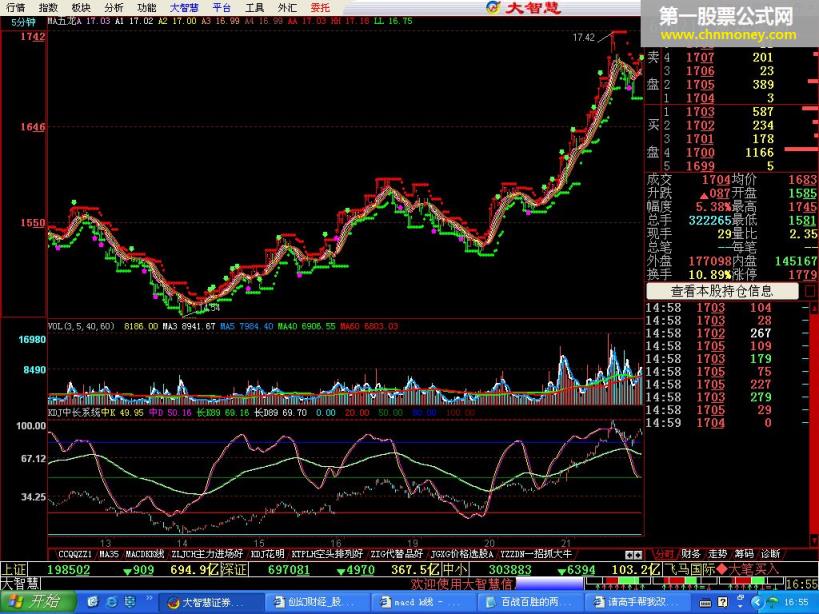Switch to the 走势 side tab
Viewport: 819px width, 614px height.
(x=717, y=554)
